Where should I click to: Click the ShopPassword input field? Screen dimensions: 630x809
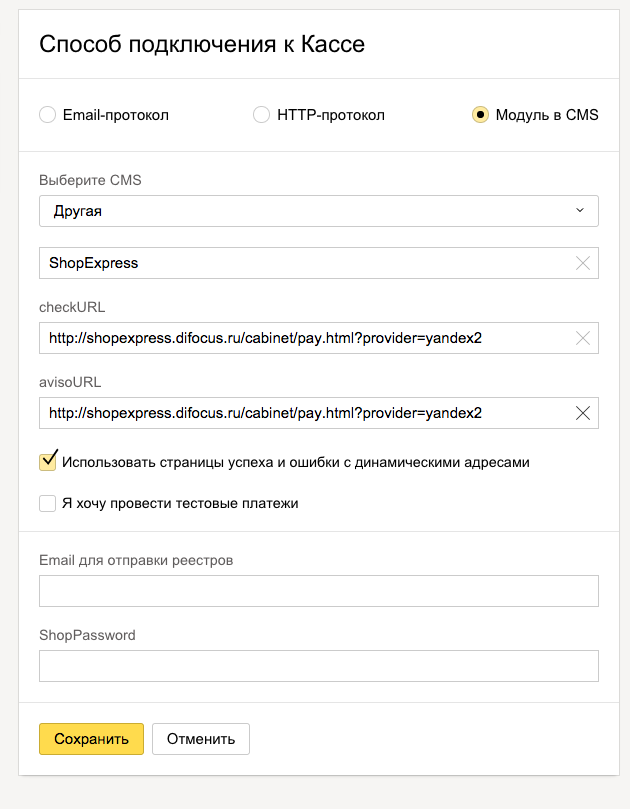click(319, 666)
